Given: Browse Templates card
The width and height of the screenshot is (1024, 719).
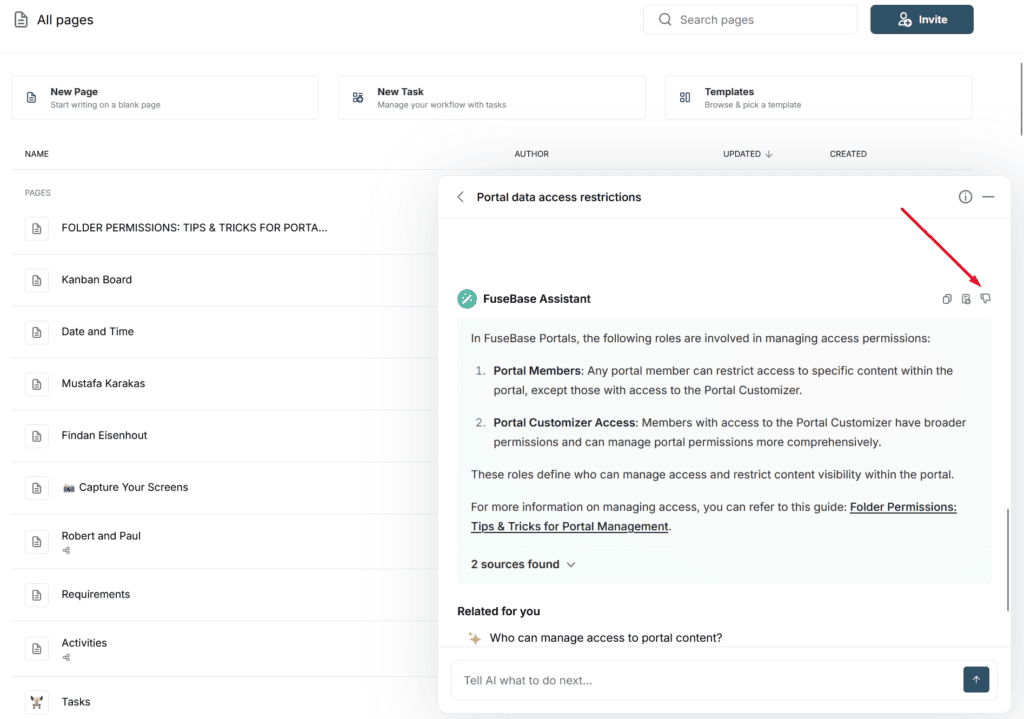Looking at the screenshot, I should (818, 97).
